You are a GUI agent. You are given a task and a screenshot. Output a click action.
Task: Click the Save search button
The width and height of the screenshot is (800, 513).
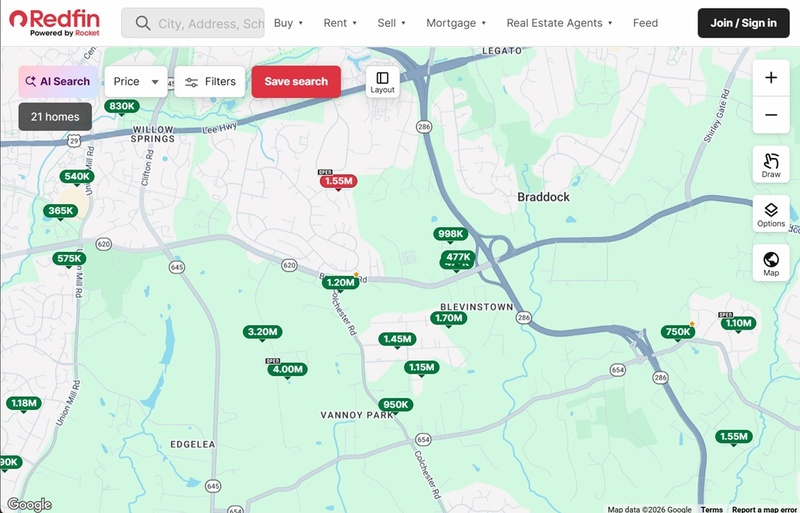296,82
